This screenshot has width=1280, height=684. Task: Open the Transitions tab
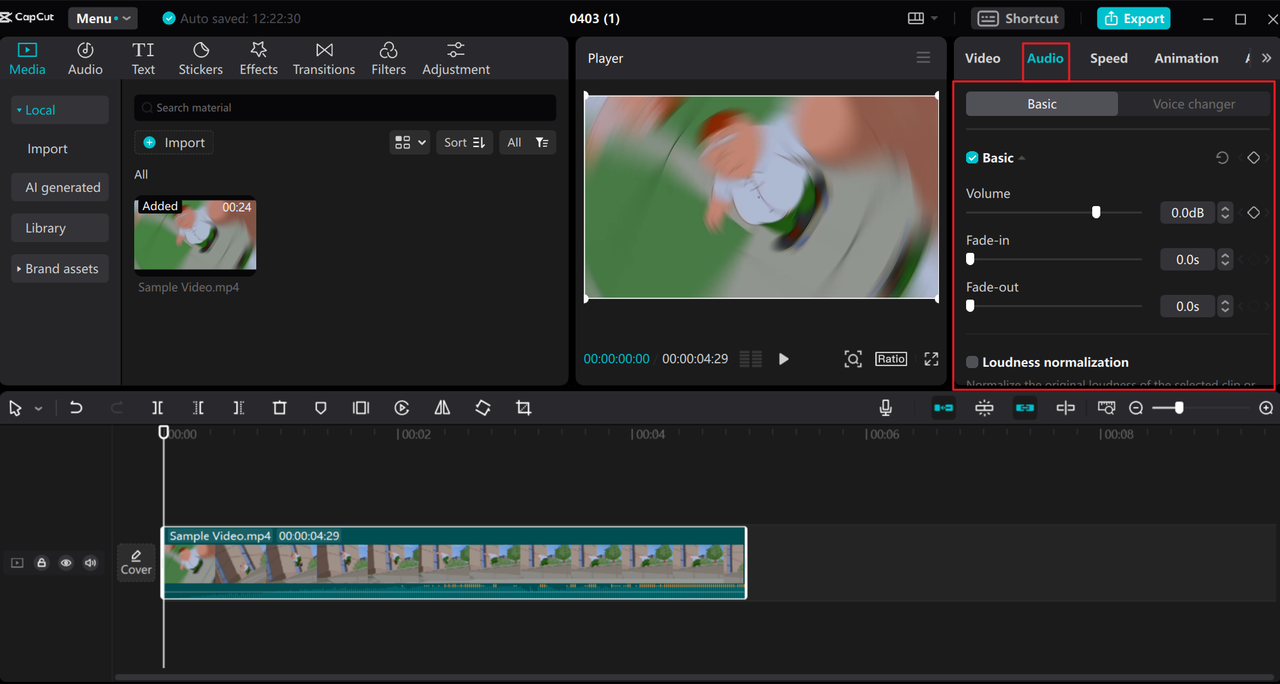[x=324, y=59]
